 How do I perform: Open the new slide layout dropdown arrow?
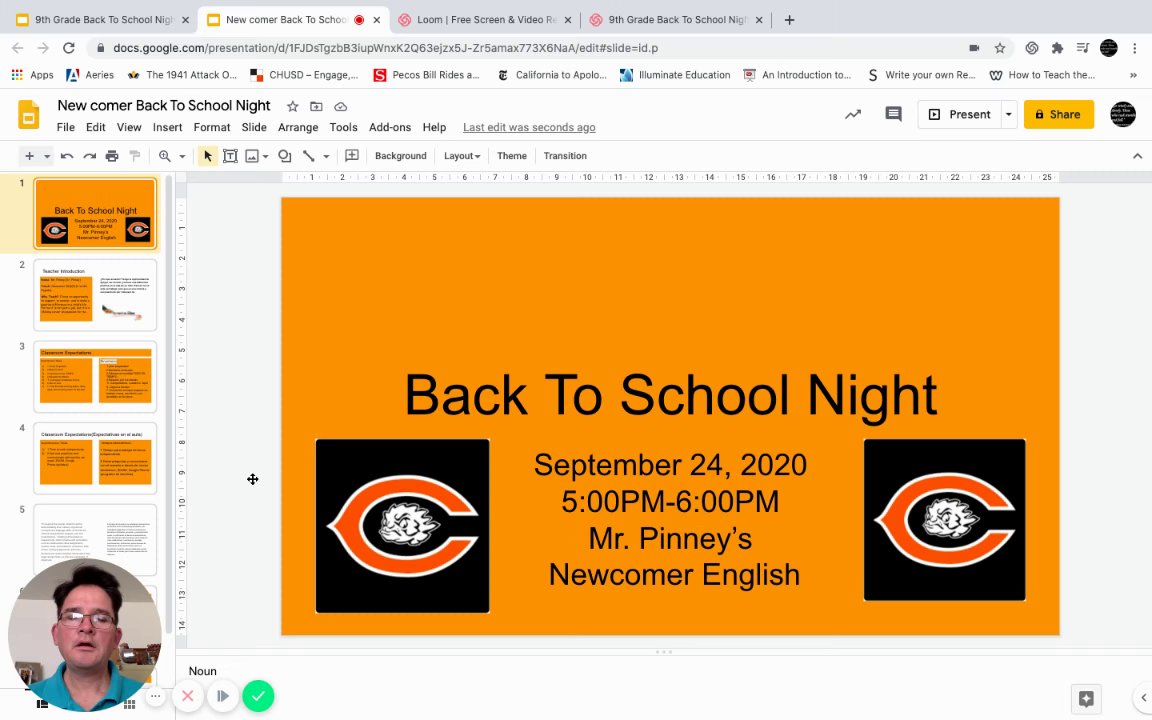(46, 156)
